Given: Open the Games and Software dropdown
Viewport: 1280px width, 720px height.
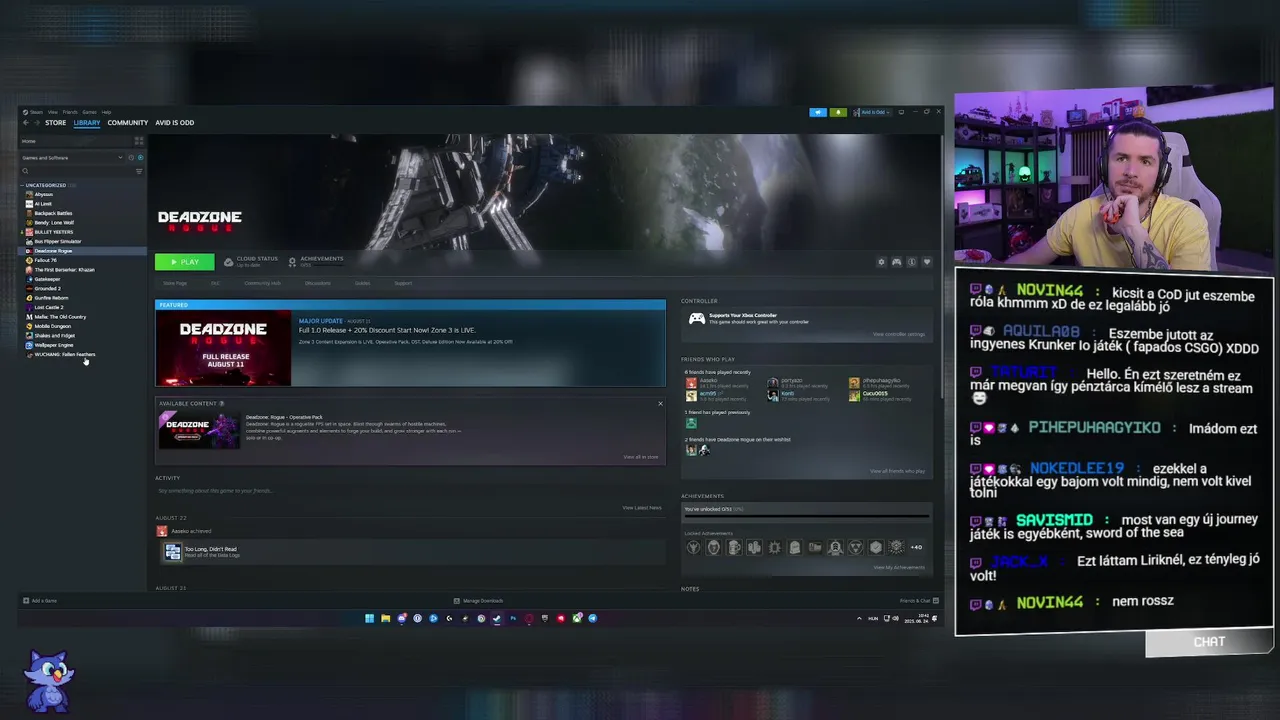Looking at the screenshot, I should 72,158.
